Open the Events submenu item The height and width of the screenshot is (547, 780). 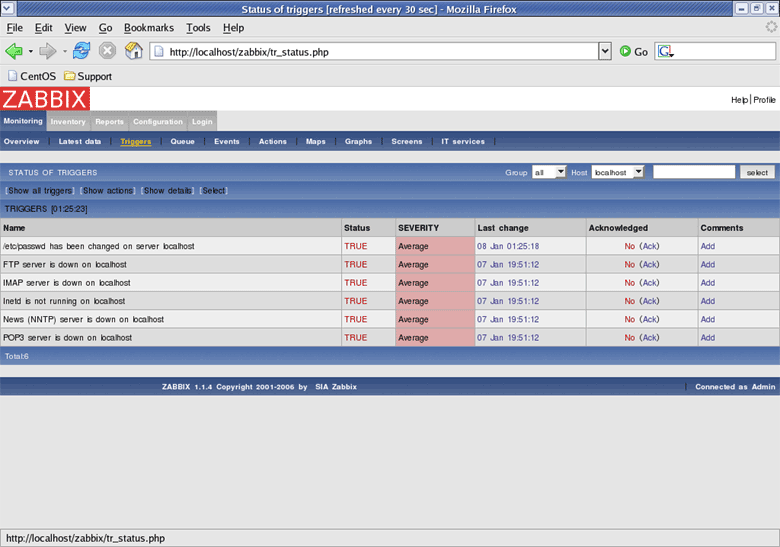coord(226,142)
